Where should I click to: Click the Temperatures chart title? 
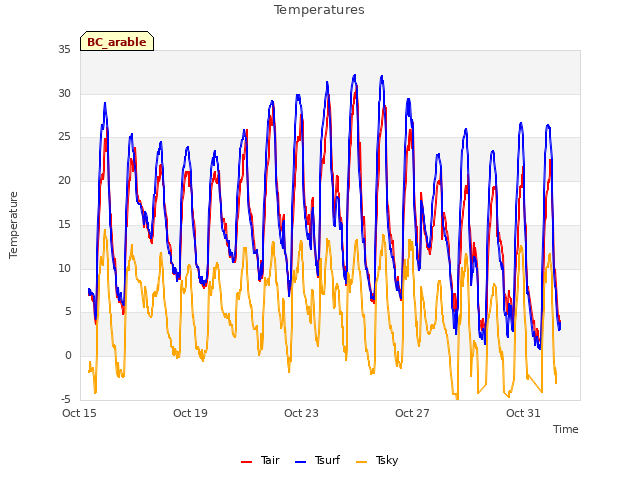[x=319, y=10]
